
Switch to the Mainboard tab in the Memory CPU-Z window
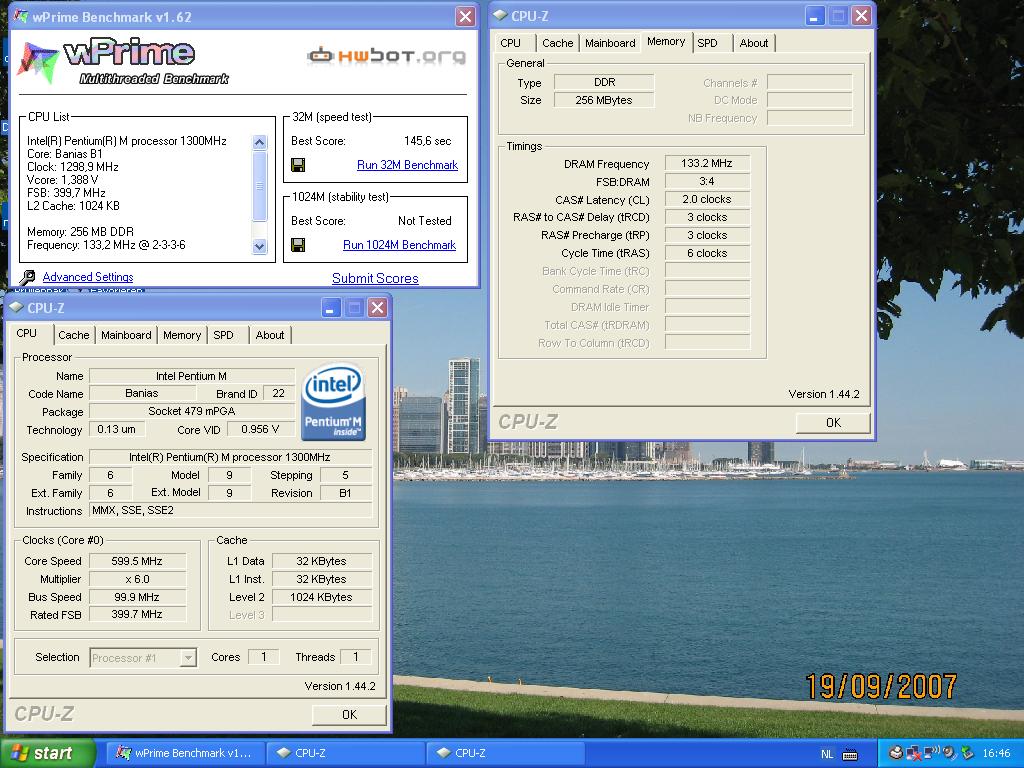pos(610,43)
